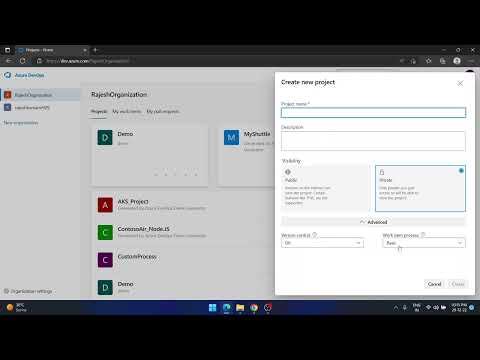Click the lock icon in the address bar

point(39,61)
